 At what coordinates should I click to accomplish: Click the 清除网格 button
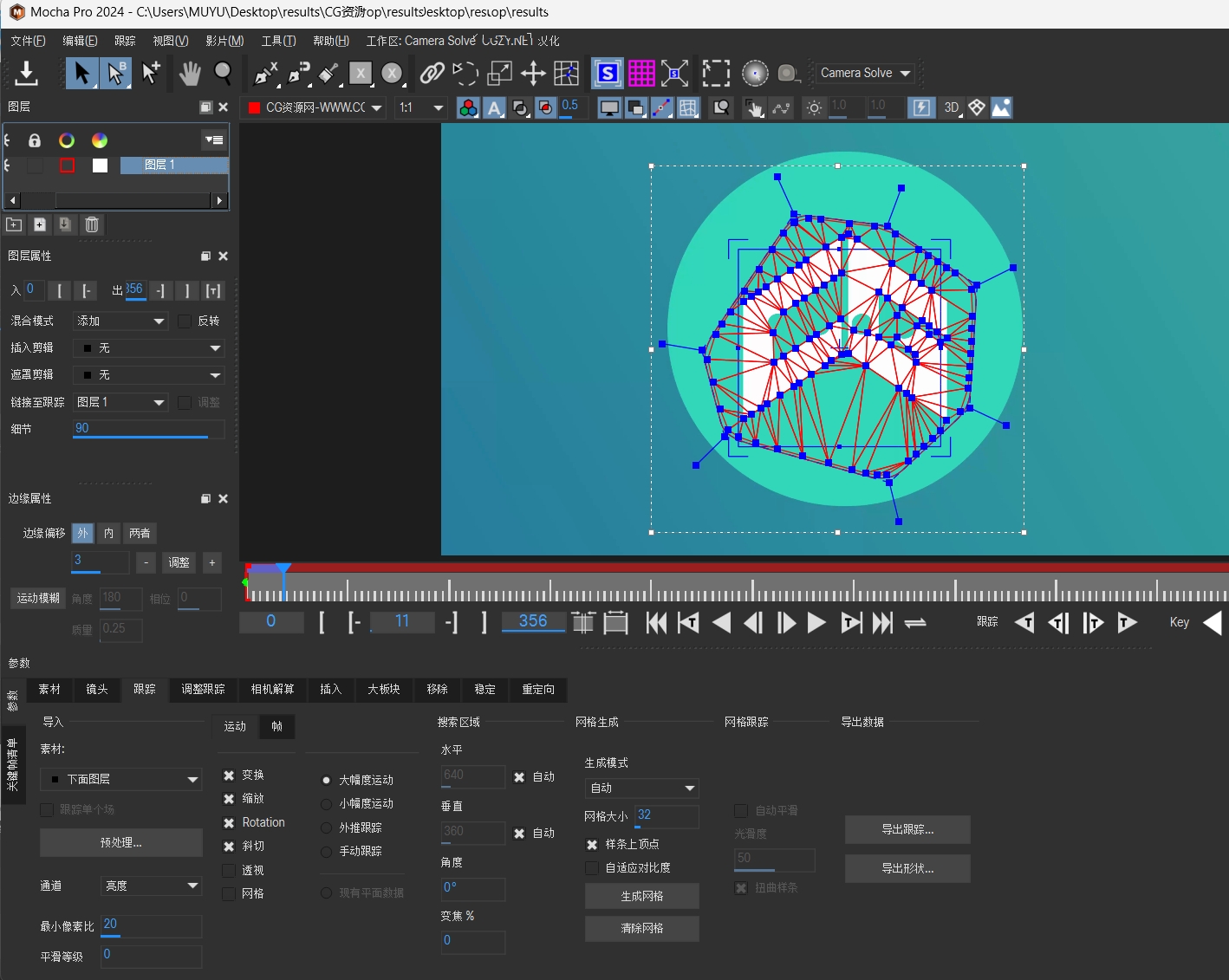point(642,928)
